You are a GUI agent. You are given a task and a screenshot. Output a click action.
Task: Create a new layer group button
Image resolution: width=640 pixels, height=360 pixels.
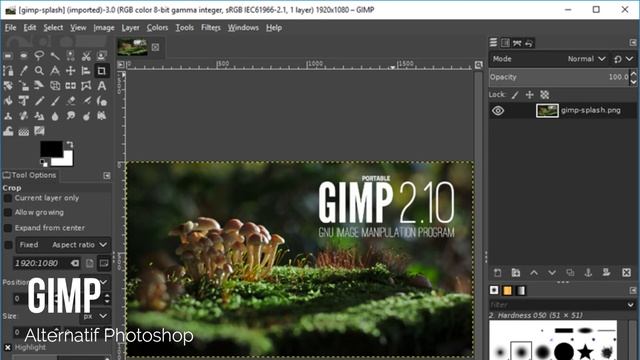coord(516,273)
